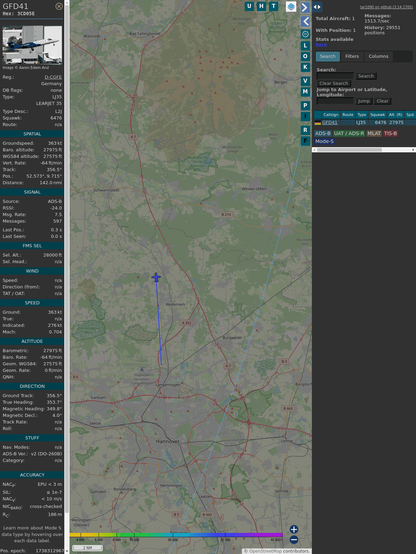This screenshot has width=416, height=554.
Task: Switch to the Search tab
Action: pyautogui.click(x=328, y=56)
